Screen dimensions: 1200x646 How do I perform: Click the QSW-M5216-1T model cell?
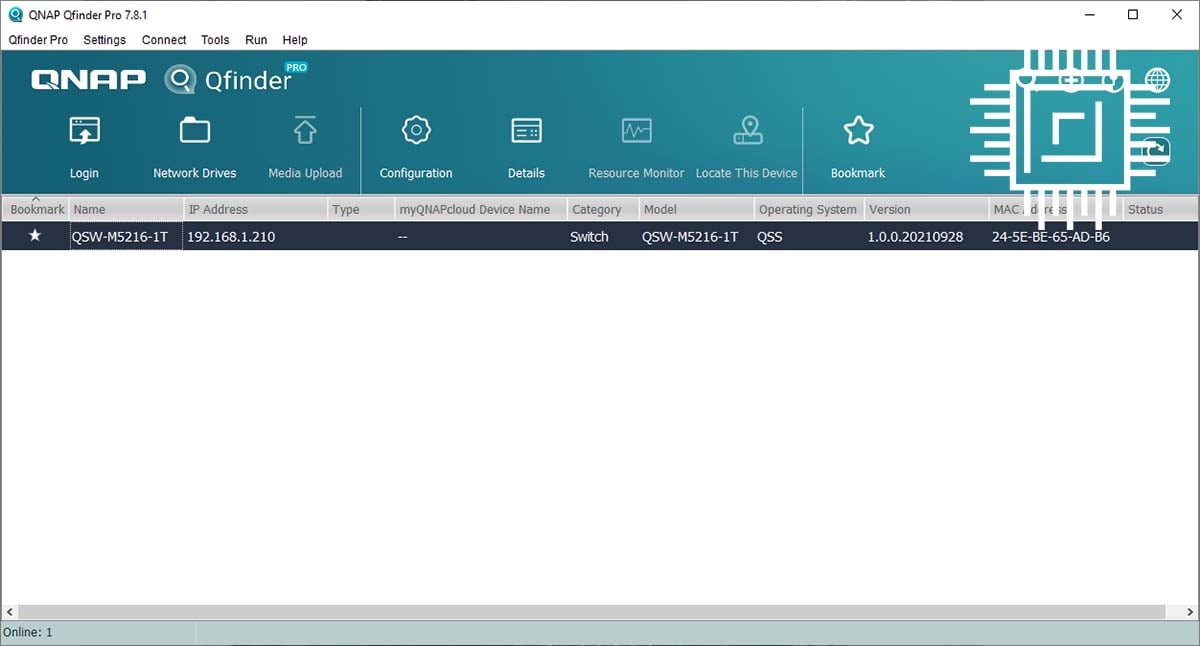pyautogui.click(x=690, y=237)
